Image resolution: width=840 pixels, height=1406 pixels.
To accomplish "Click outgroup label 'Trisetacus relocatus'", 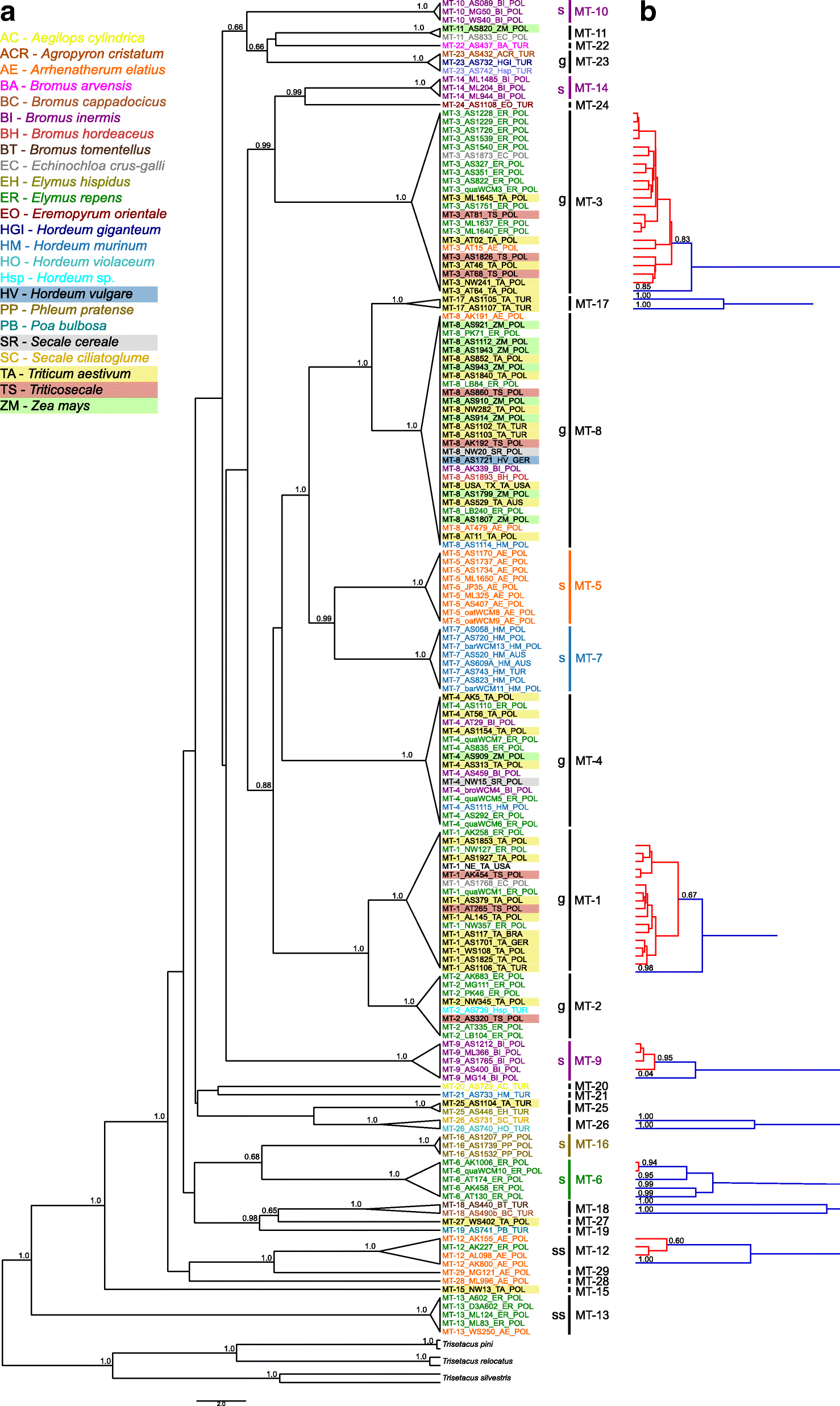I will tap(477, 1361).
